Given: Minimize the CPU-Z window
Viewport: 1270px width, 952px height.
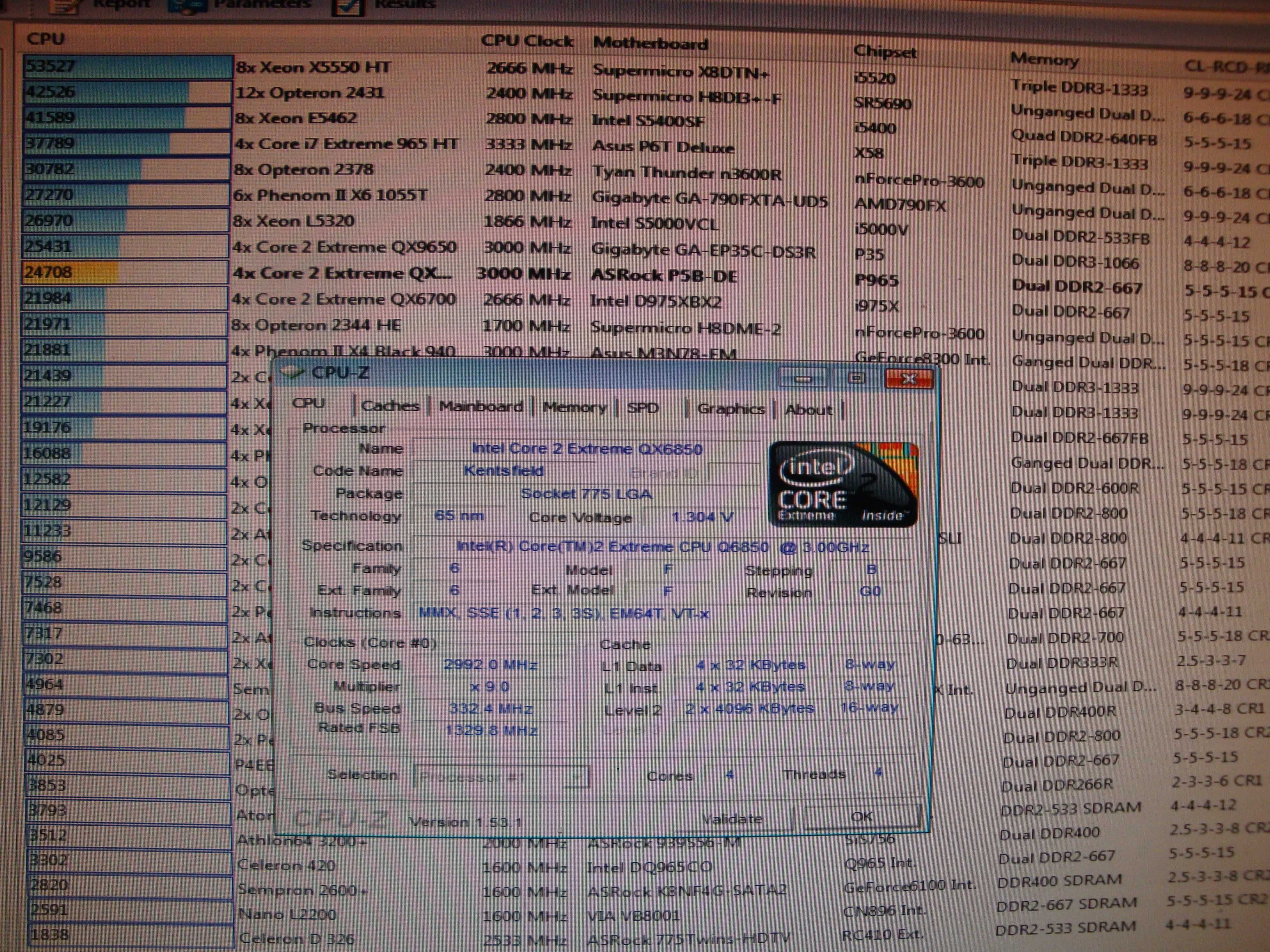Looking at the screenshot, I should 803,378.
